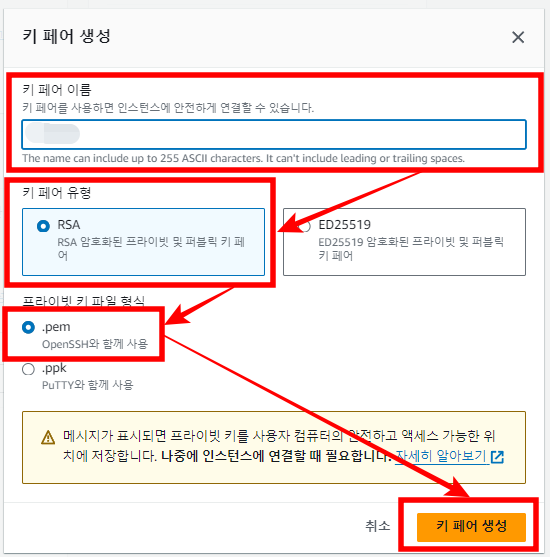Click the 키 페어 이름 label
Image resolution: width=550 pixels, height=557 pixels.
[x=57, y=90]
